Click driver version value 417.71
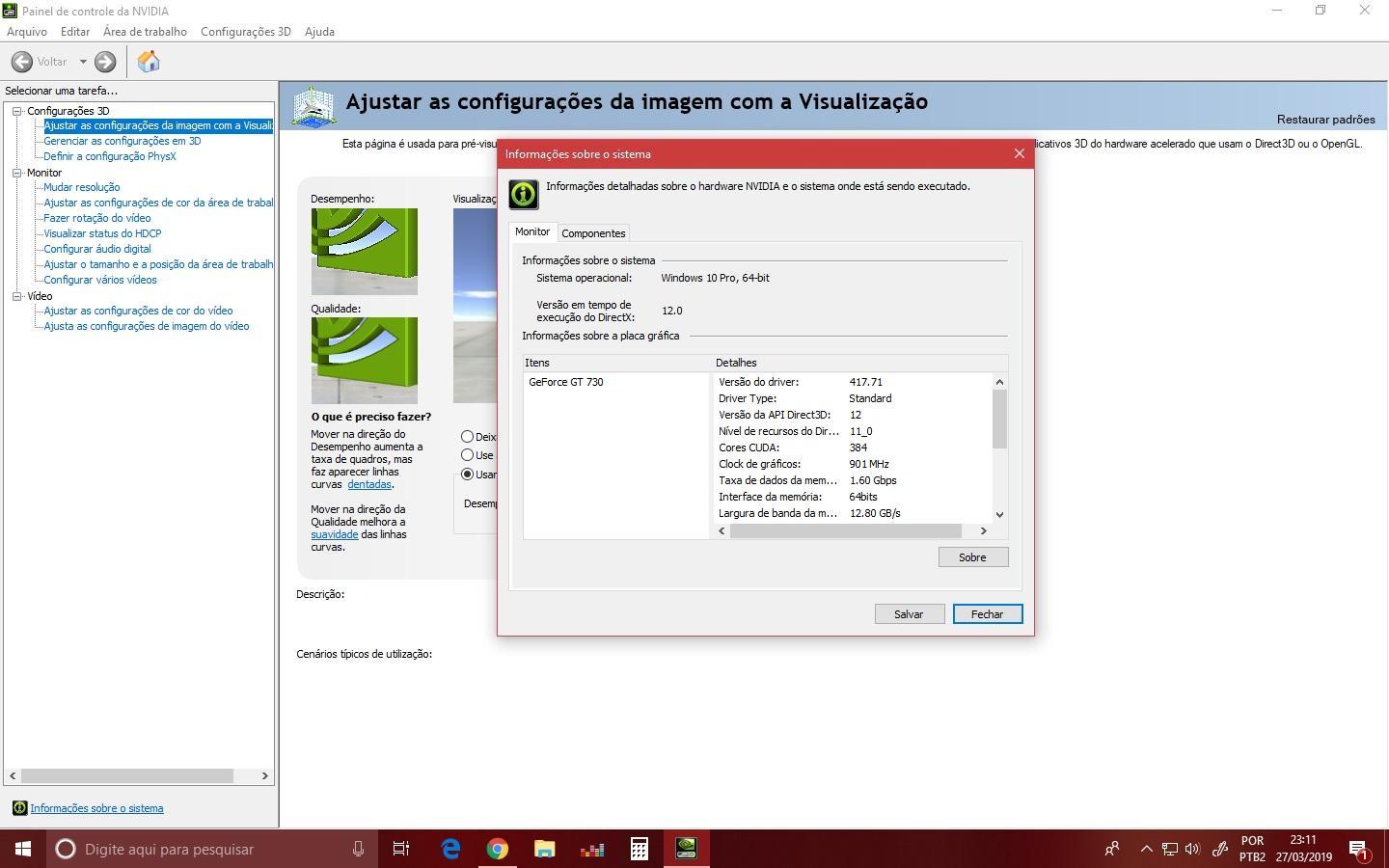The width and height of the screenshot is (1389, 868). click(866, 382)
